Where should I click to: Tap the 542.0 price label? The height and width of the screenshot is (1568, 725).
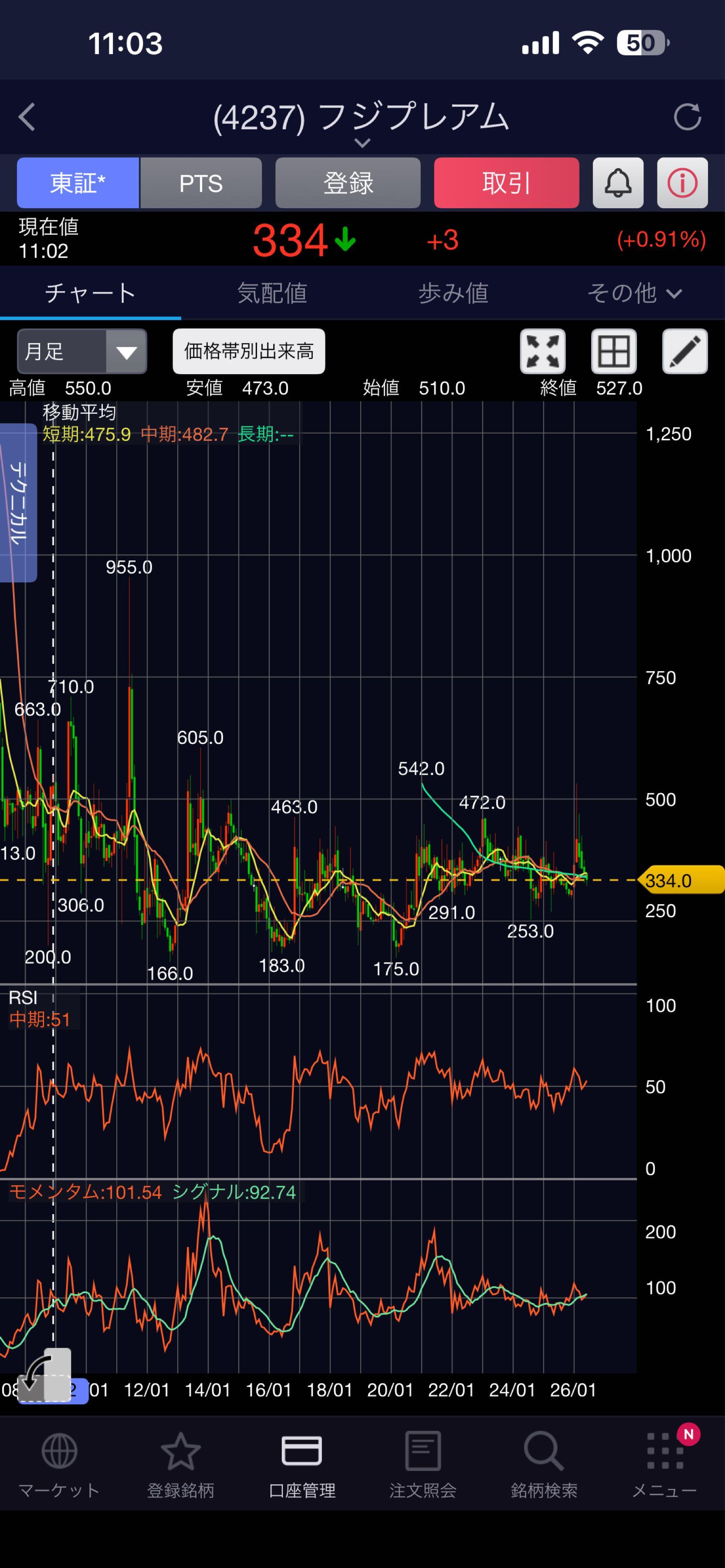(421, 769)
